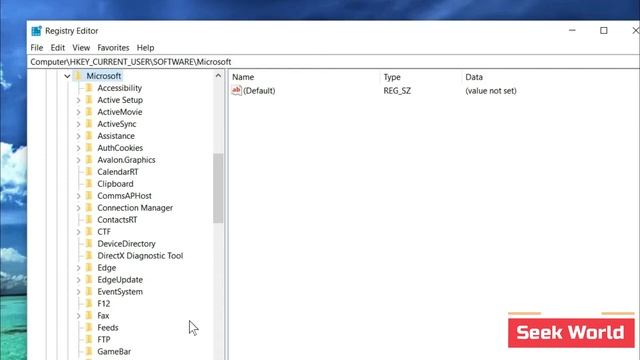Select the Clipboard key label
This screenshot has height=360, width=640.
[115, 184]
